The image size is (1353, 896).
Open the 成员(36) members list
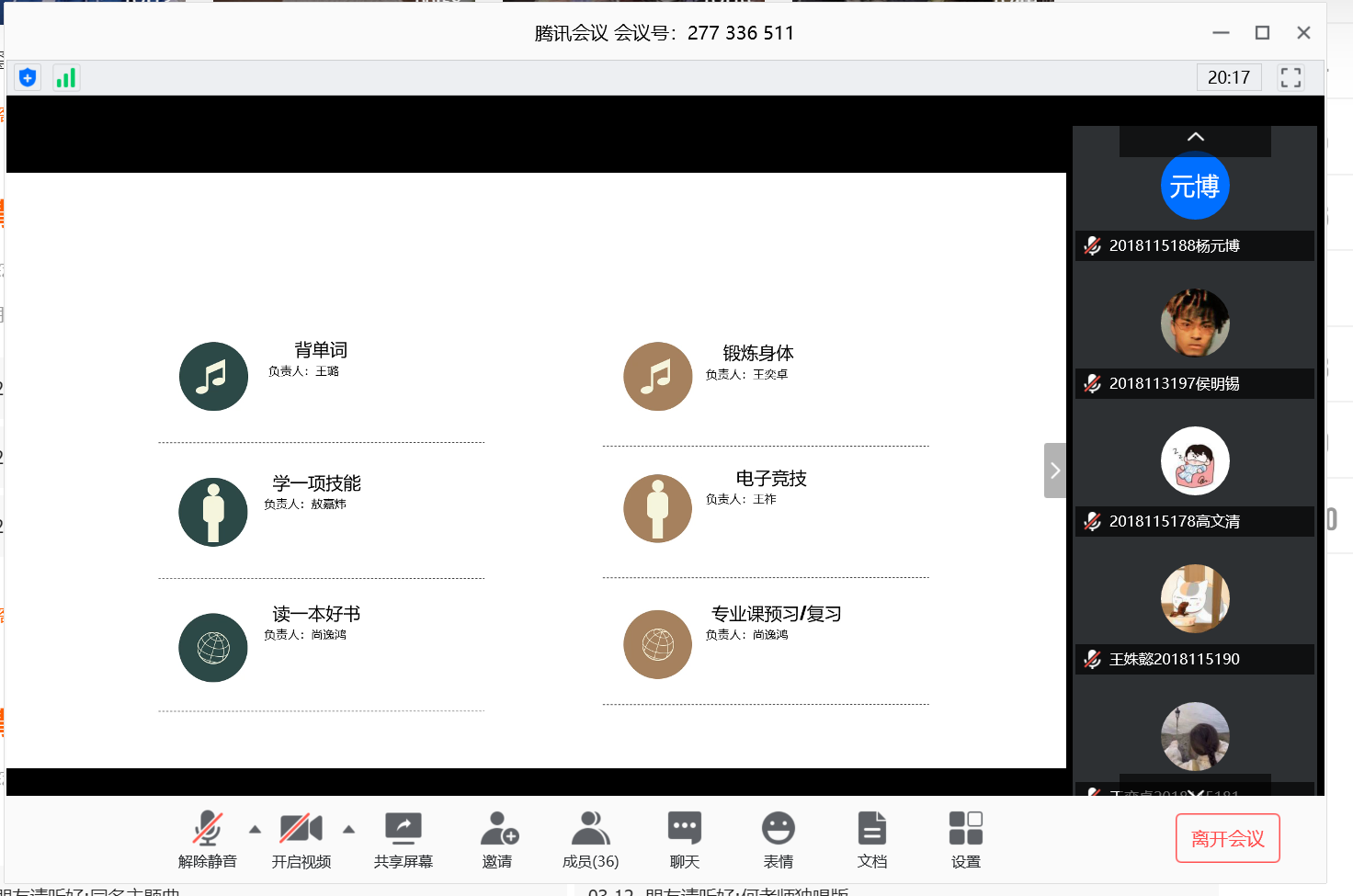590,838
